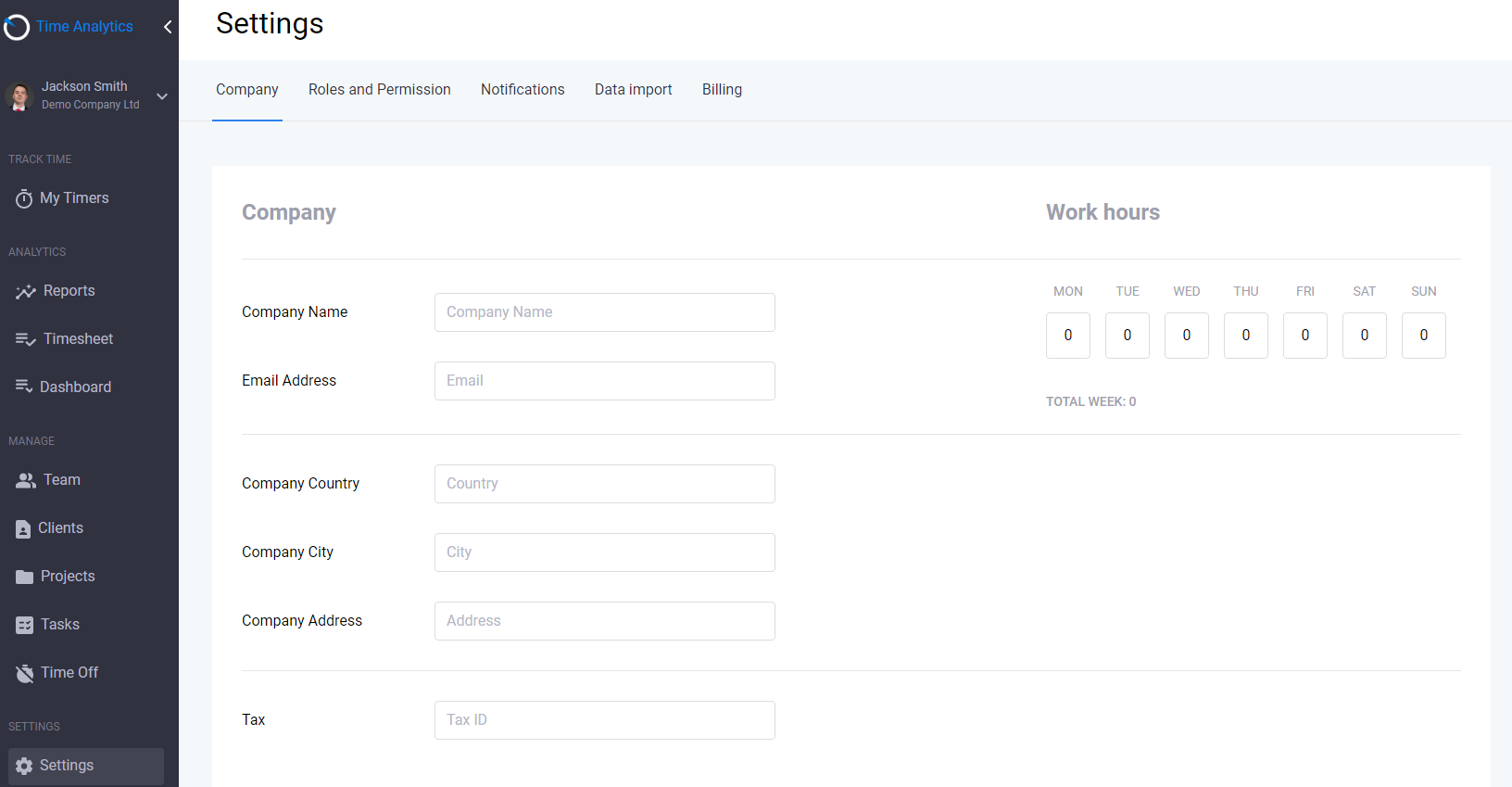Screen dimensions: 1512x787
Task: Click the Company Name input field
Action: pos(605,312)
